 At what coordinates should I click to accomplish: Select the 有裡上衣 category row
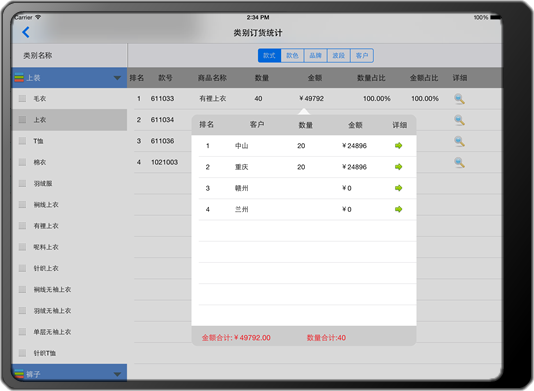(69, 226)
